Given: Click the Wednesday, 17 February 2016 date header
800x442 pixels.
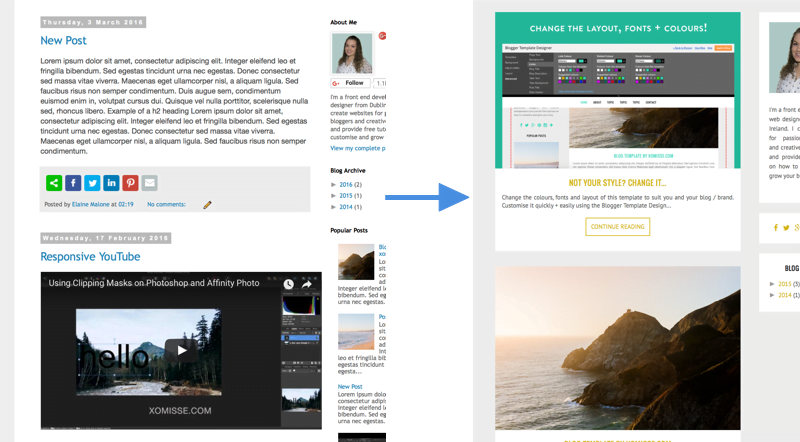Looking at the screenshot, I should [x=106, y=238].
